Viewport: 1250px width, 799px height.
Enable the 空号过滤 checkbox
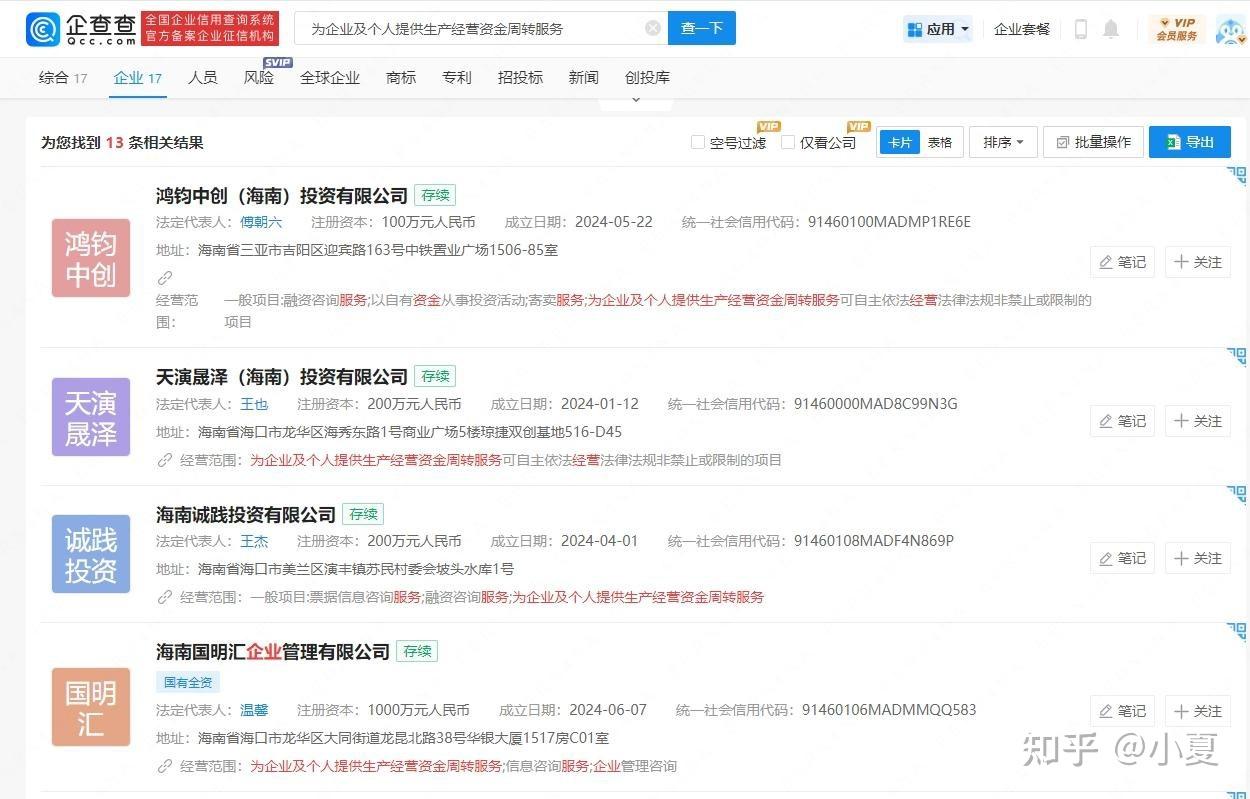pyautogui.click(x=697, y=142)
